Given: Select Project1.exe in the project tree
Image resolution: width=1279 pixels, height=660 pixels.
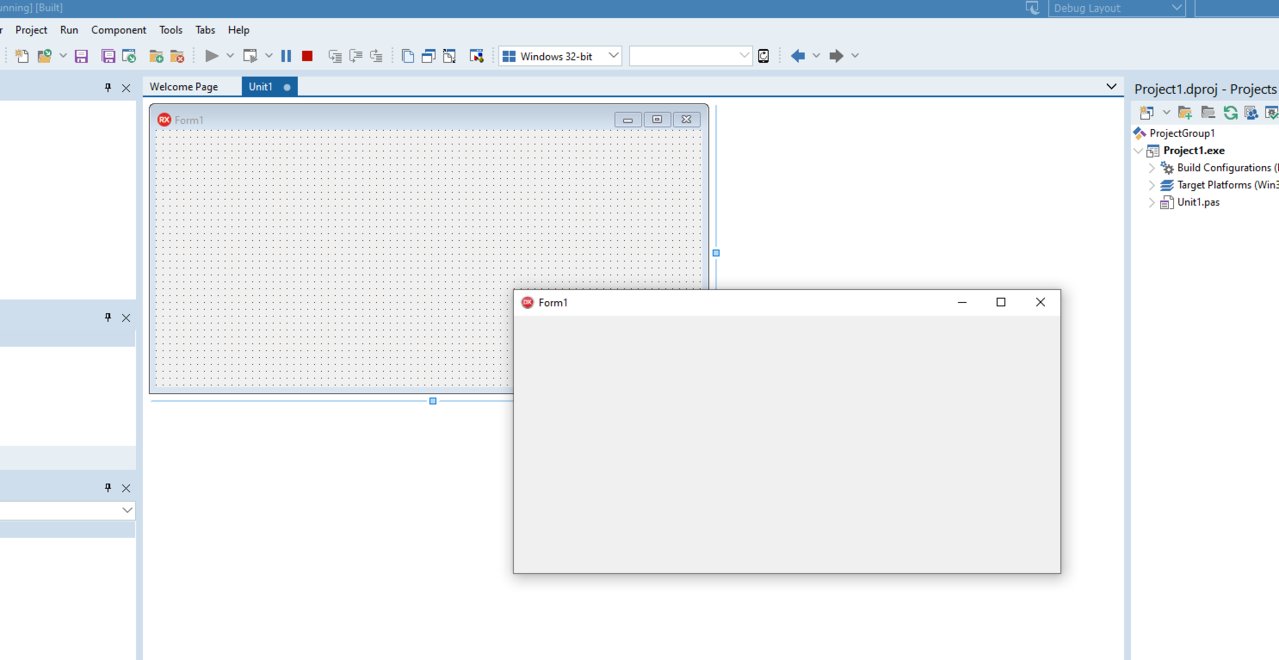Looking at the screenshot, I should 1194,151.
